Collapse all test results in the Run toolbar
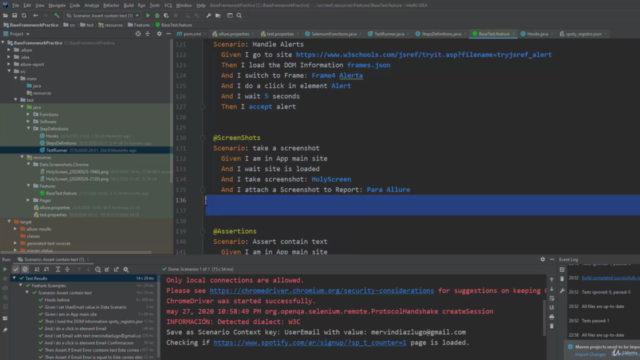Image resolution: width=640 pixels, height=360 pixels. (67, 269)
